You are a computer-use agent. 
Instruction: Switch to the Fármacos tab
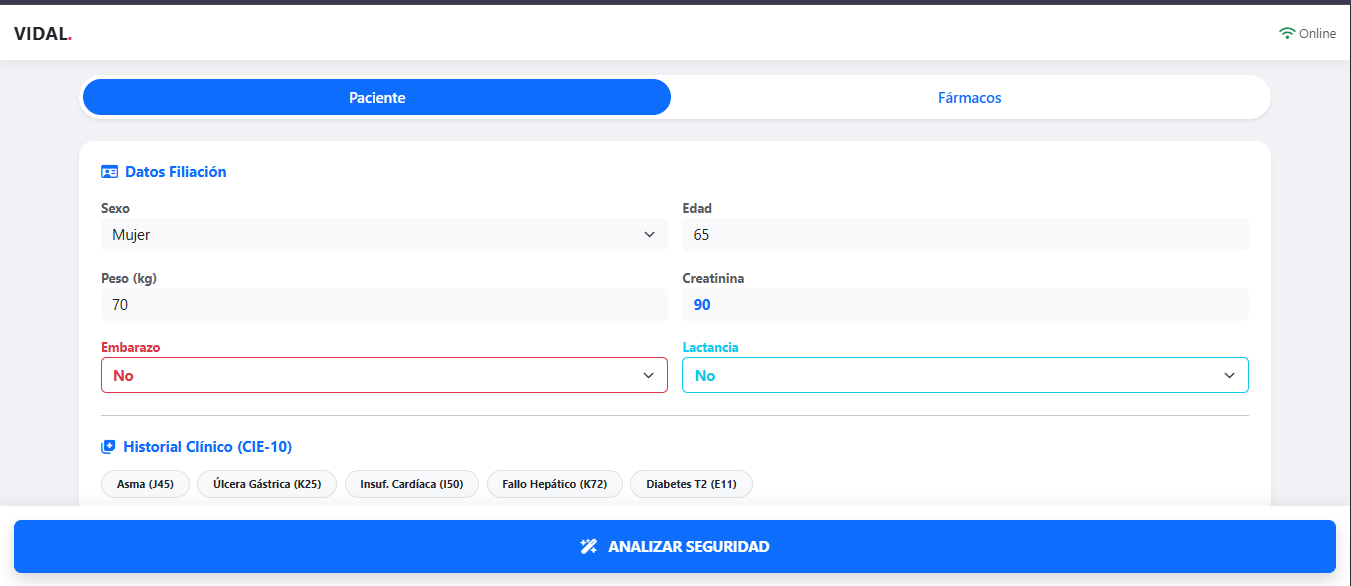click(969, 98)
